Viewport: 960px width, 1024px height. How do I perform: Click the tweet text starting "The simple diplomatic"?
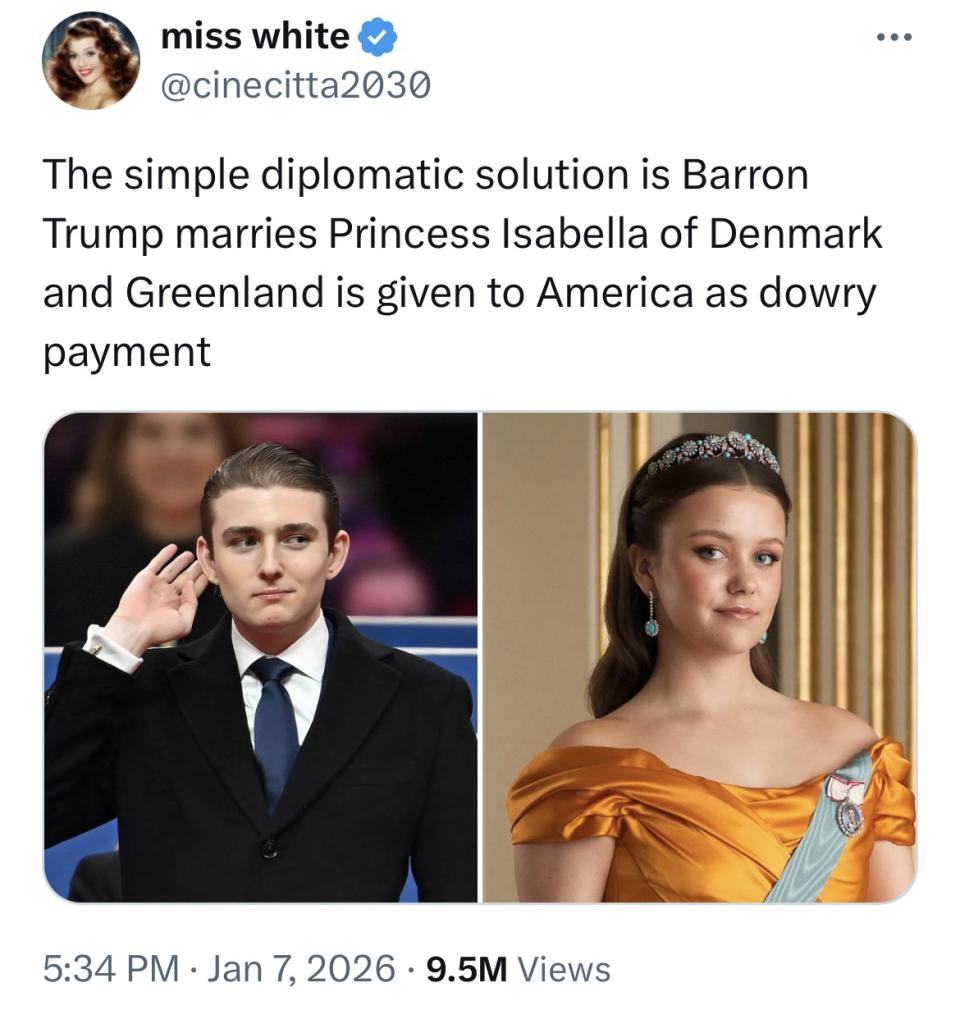pos(462,264)
